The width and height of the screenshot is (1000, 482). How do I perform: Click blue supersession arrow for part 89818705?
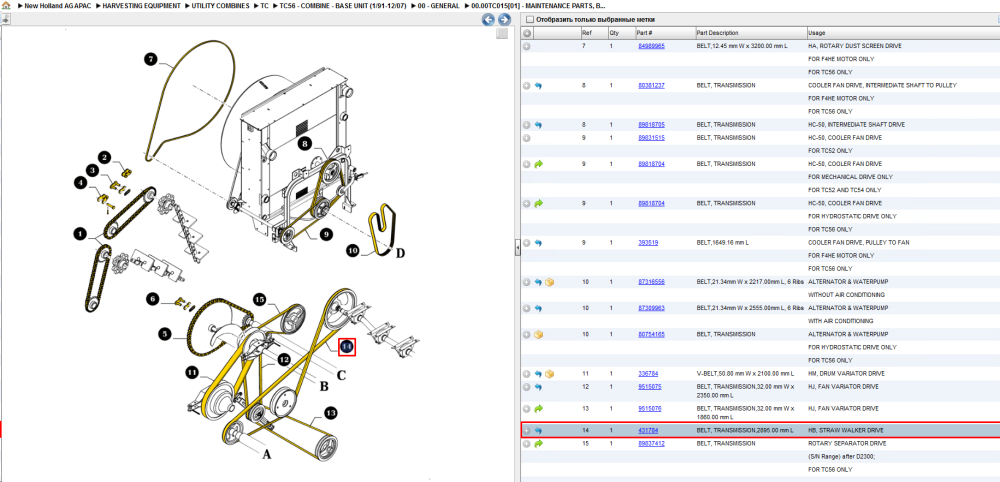point(538,125)
